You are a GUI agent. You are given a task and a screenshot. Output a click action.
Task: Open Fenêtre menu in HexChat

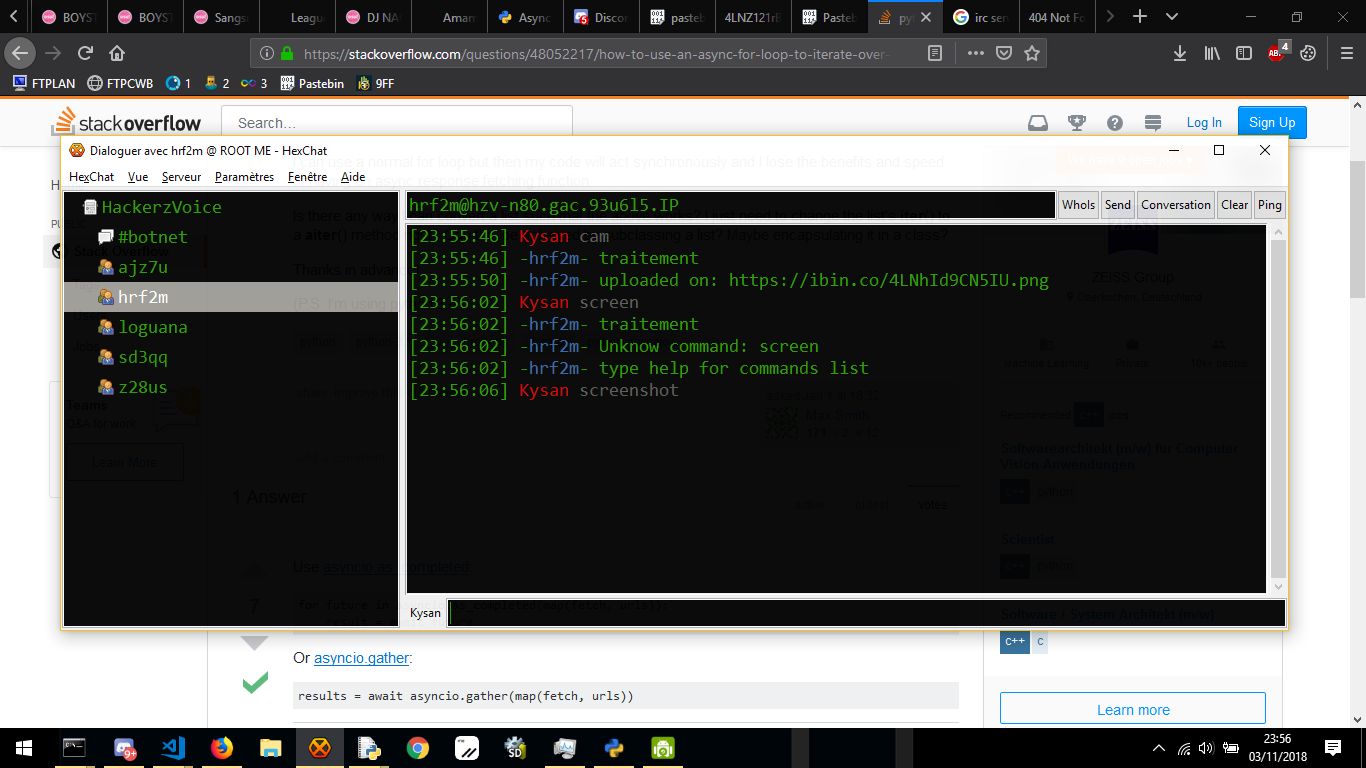coord(307,177)
